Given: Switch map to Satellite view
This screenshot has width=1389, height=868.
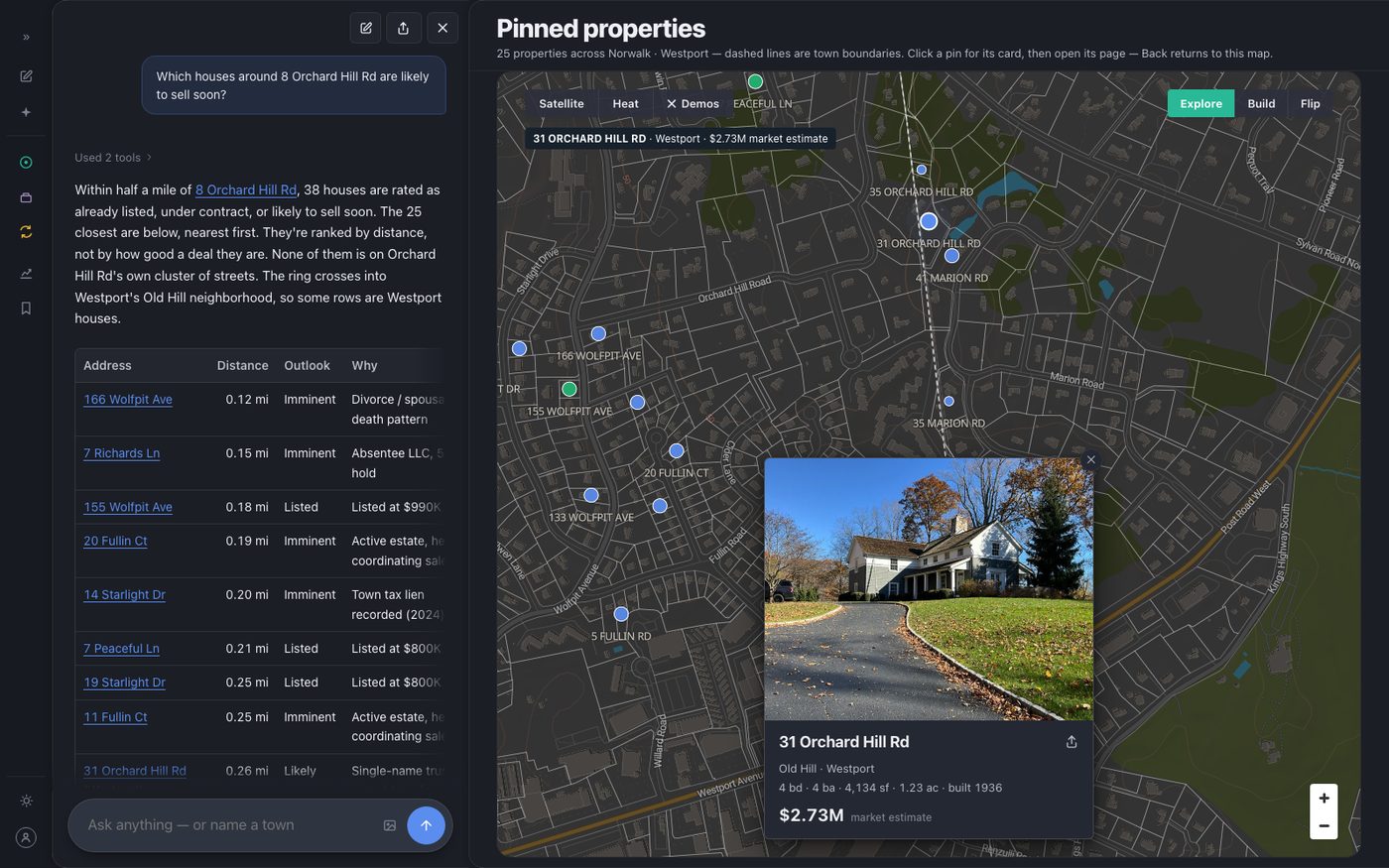Looking at the screenshot, I should (562, 103).
